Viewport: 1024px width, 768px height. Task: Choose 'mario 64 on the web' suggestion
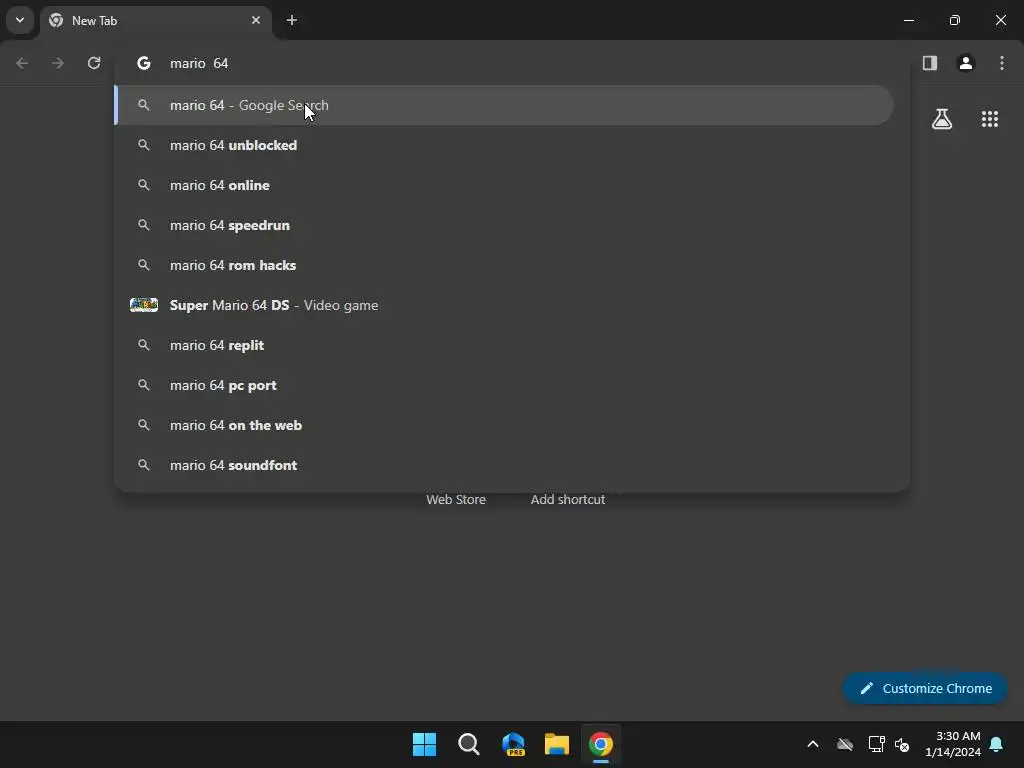(504, 425)
